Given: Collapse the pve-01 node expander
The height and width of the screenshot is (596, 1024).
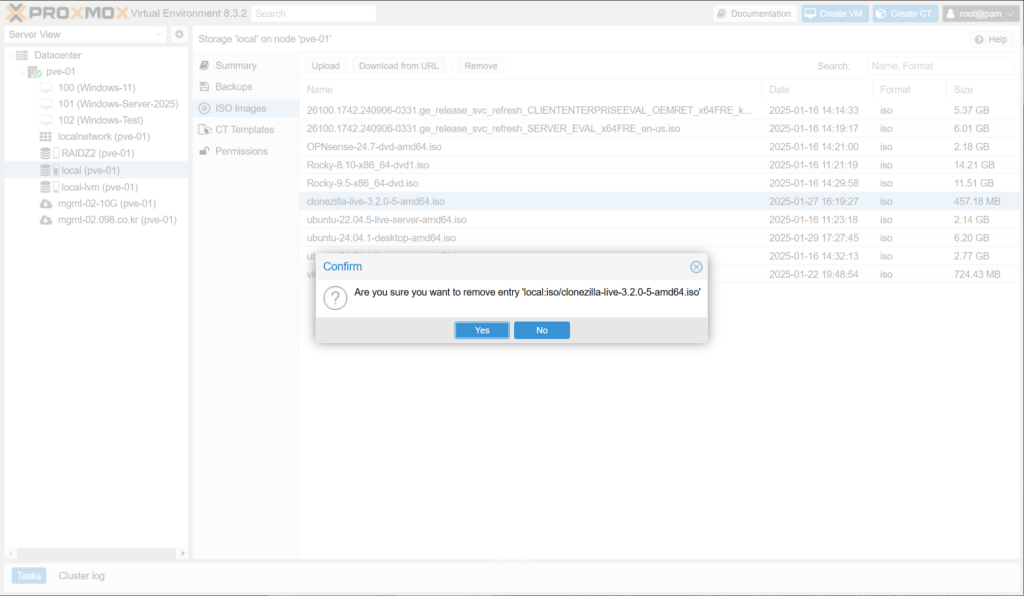Looking at the screenshot, I should click(x=21, y=72).
